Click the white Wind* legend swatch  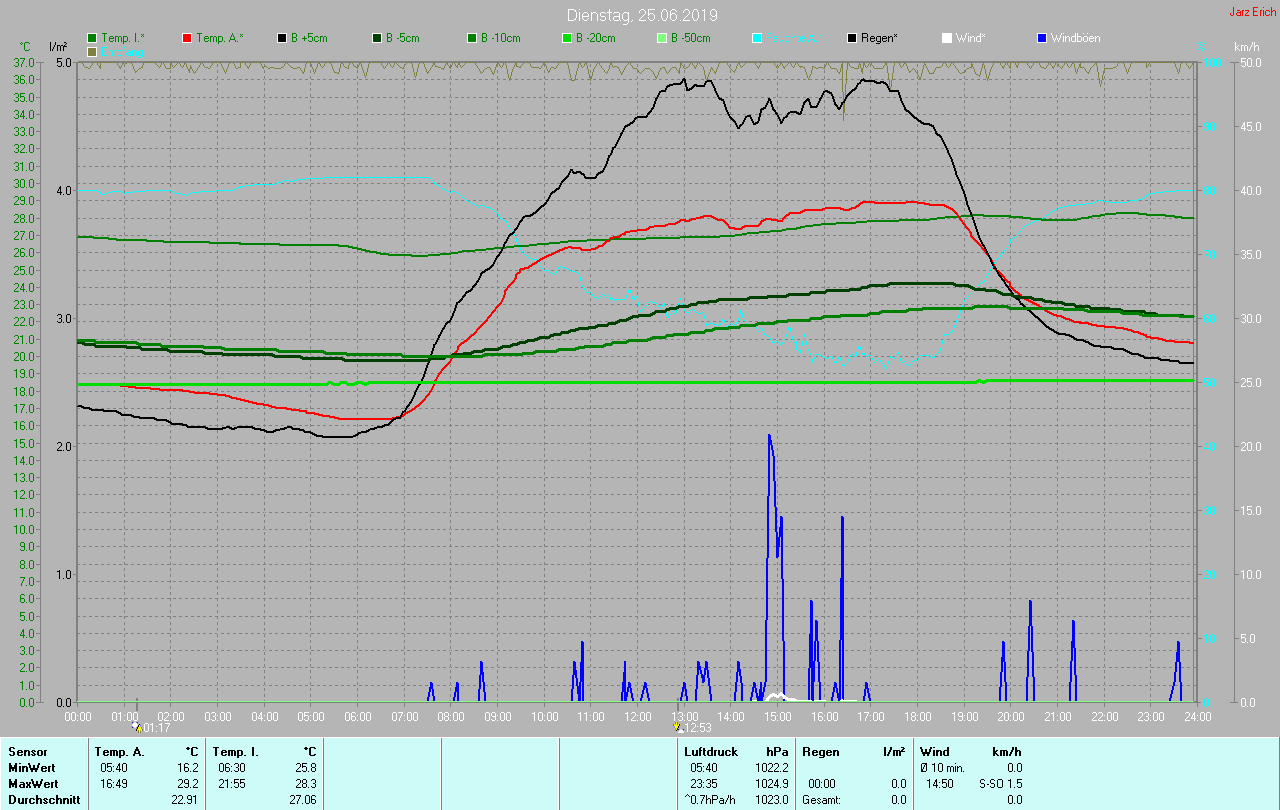tap(947, 38)
